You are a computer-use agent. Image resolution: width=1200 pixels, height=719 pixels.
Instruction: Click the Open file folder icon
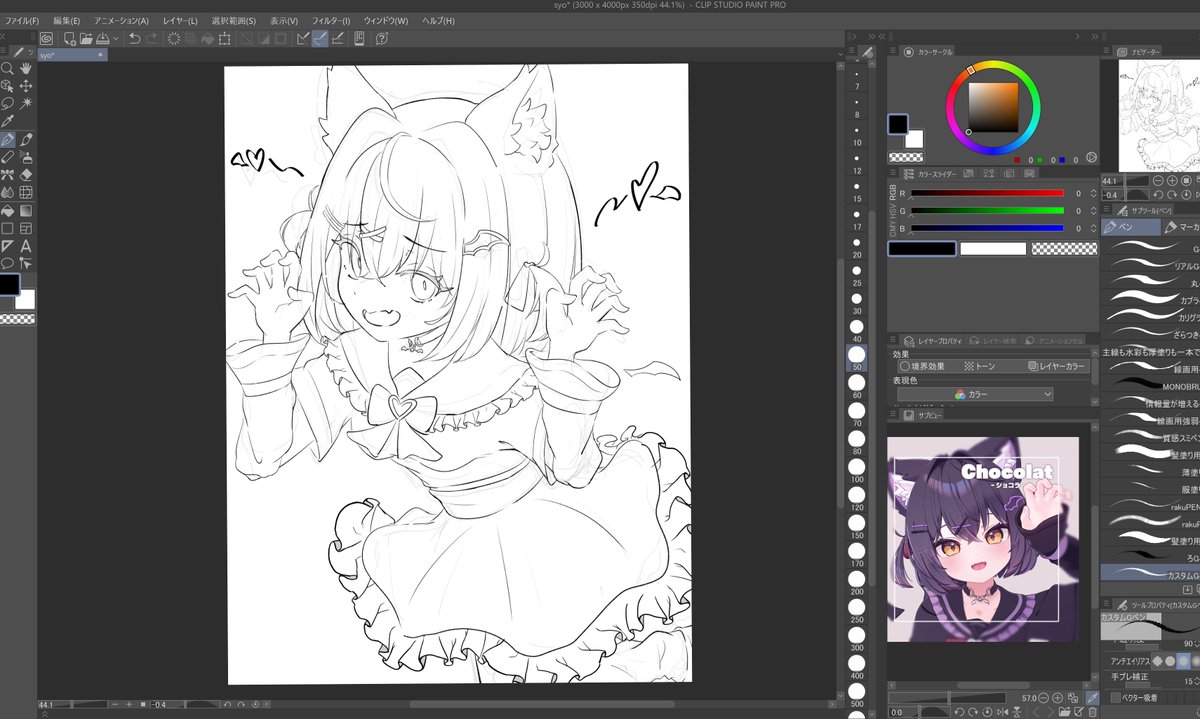(x=86, y=38)
